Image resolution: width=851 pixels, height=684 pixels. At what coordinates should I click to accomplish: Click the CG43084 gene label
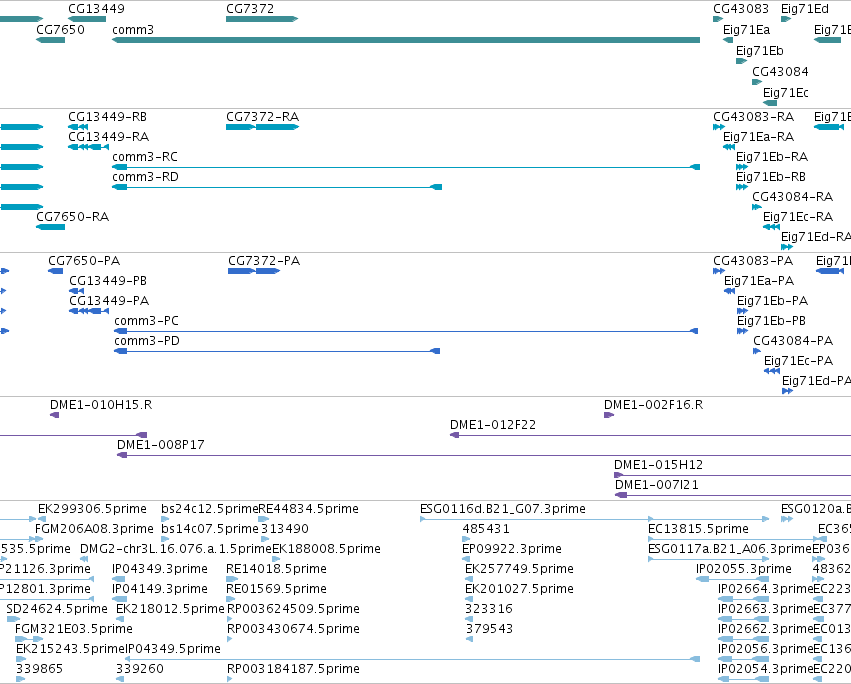[780, 72]
